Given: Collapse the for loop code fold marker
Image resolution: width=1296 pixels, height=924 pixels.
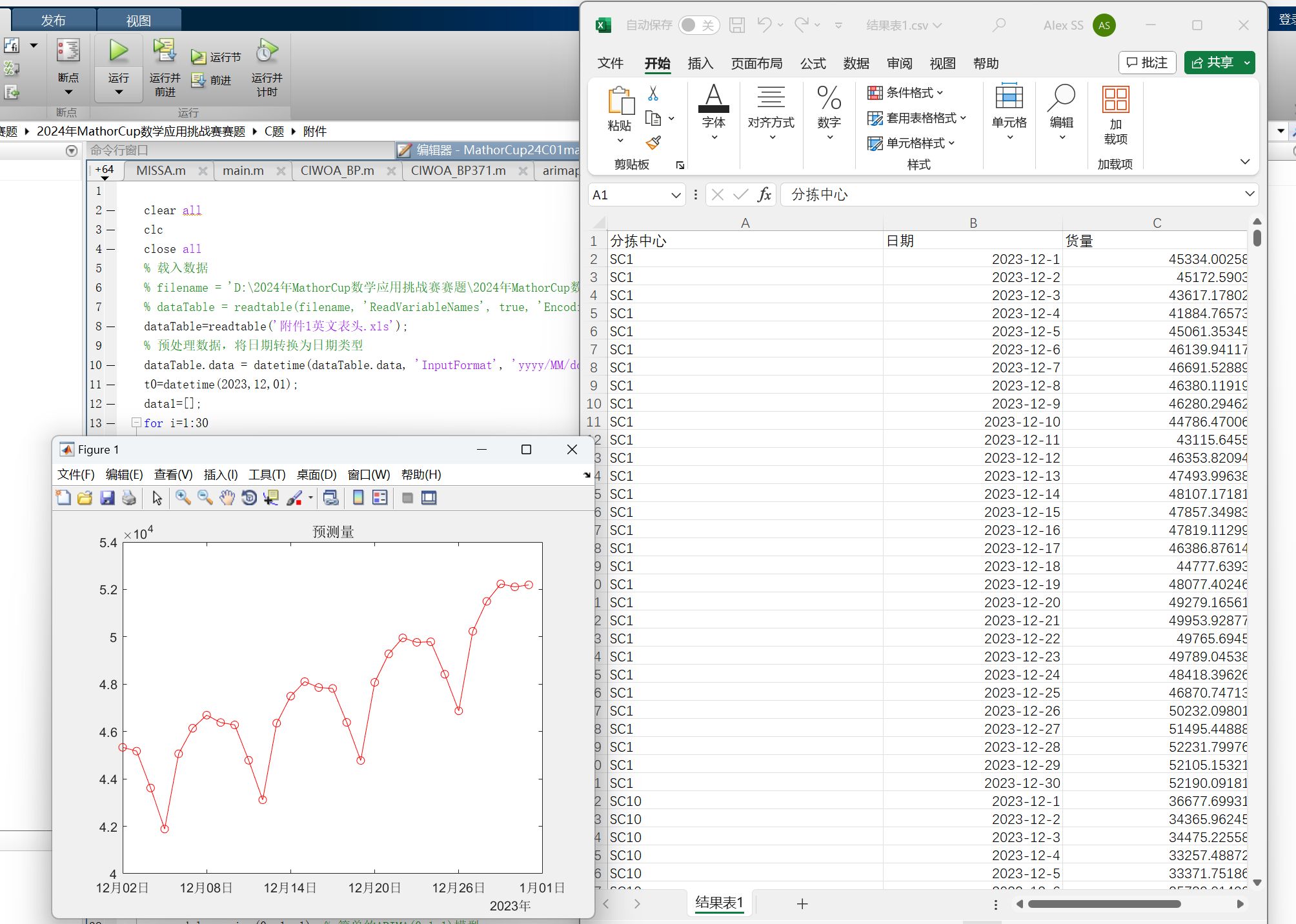Looking at the screenshot, I should click(136, 423).
